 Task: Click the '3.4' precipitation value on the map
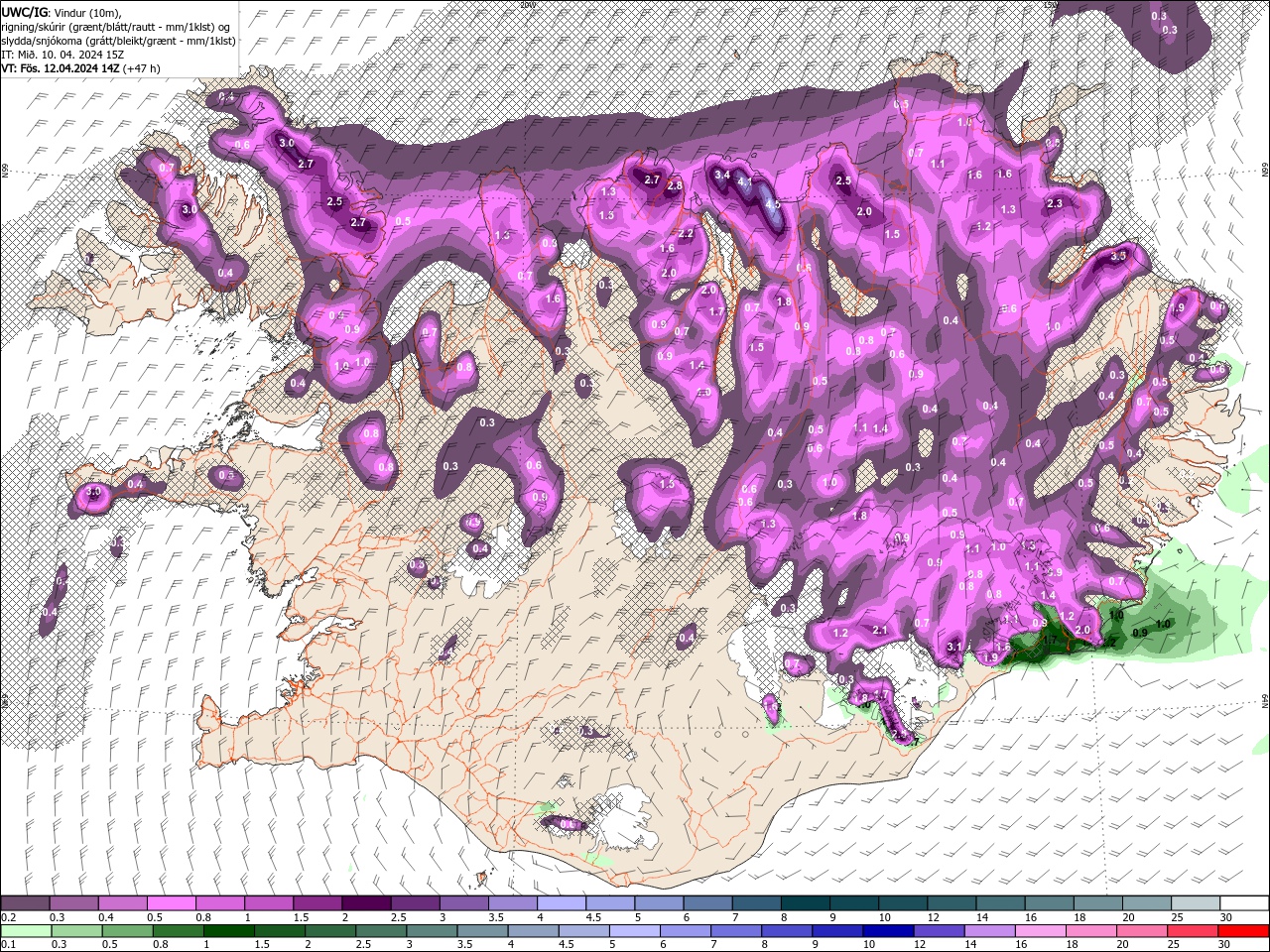pyautogui.click(x=722, y=176)
